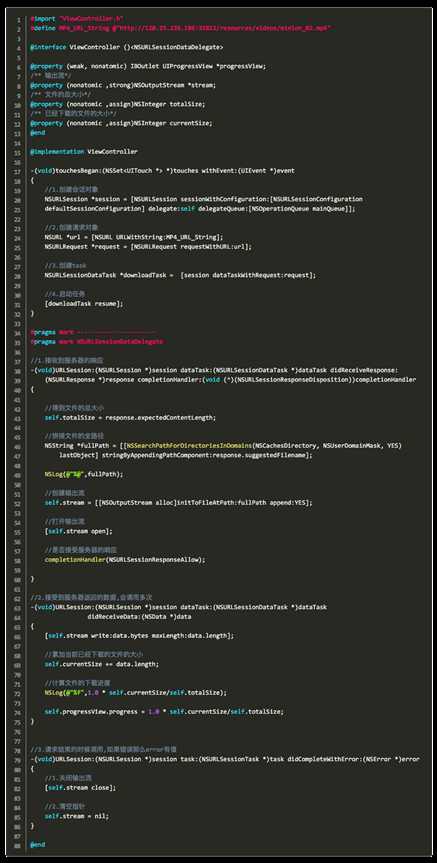Click the #pragma mark NSURLSessionDataDelegate line

coord(97,342)
